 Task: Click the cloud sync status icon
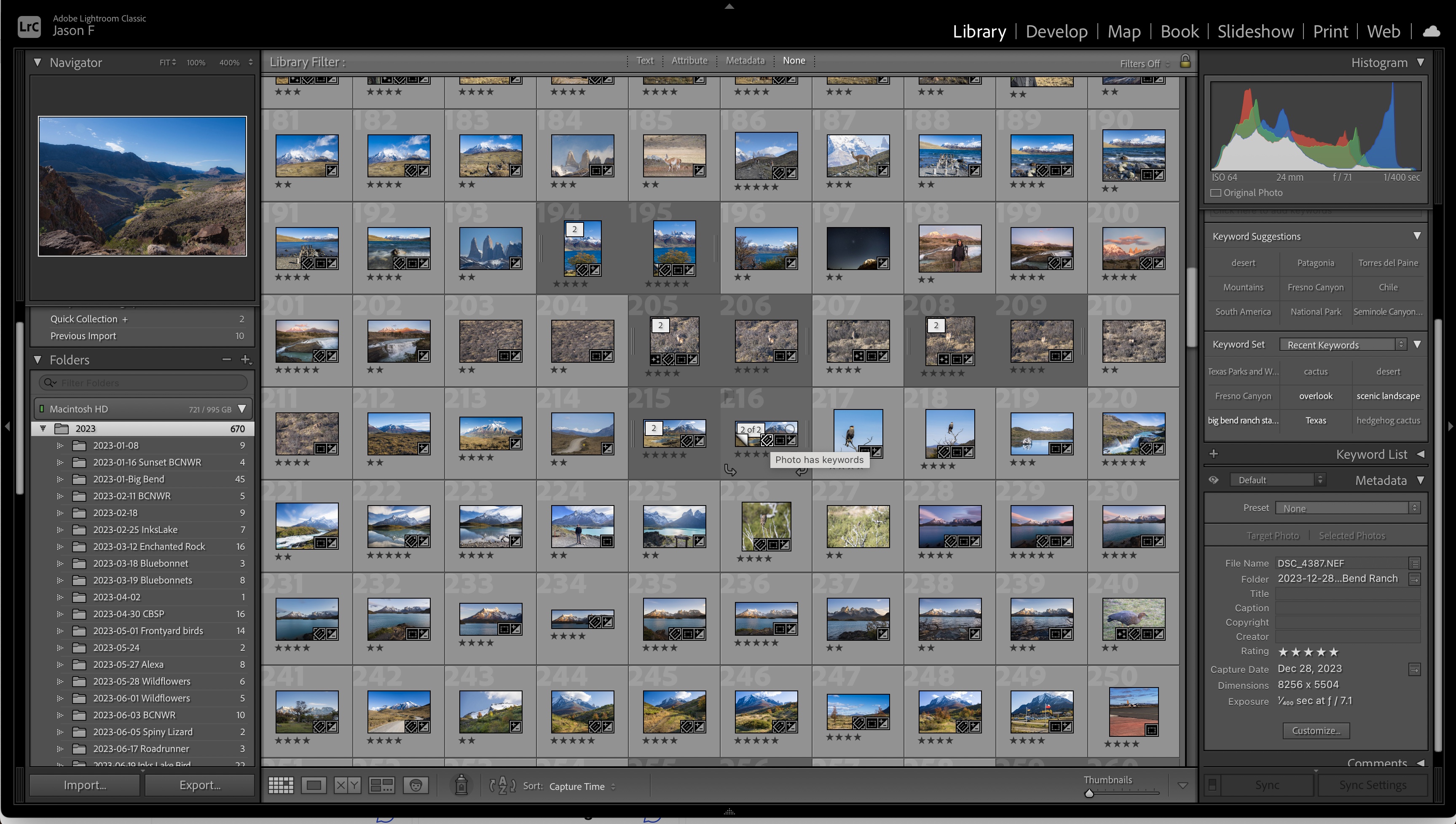point(1431,31)
